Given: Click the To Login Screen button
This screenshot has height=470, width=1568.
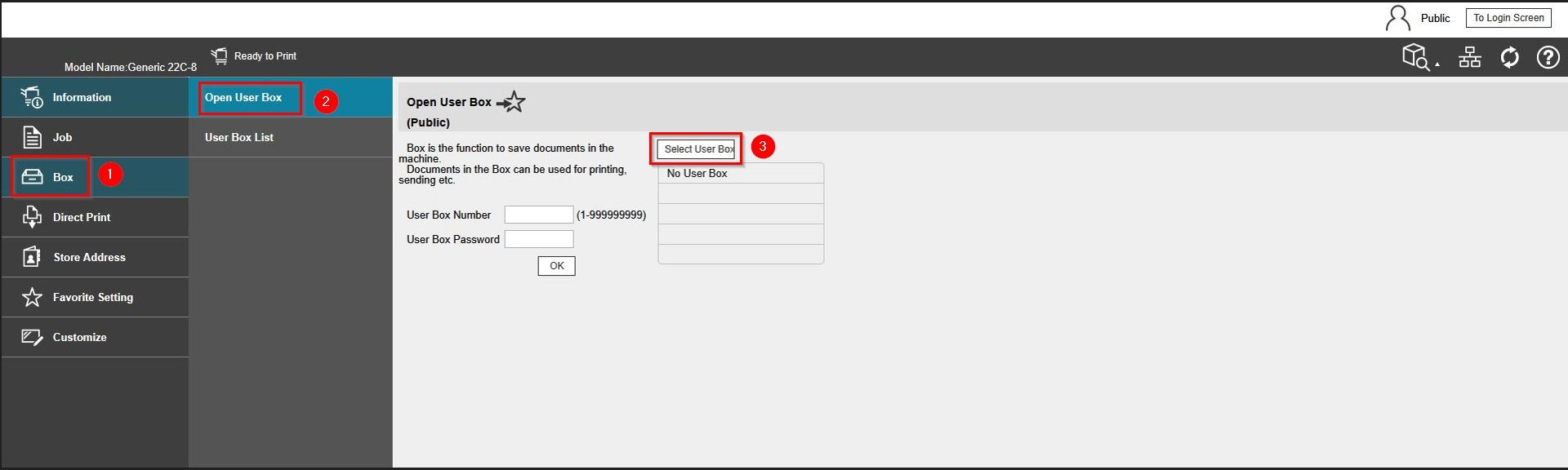Looking at the screenshot, I should (1508, 18).
